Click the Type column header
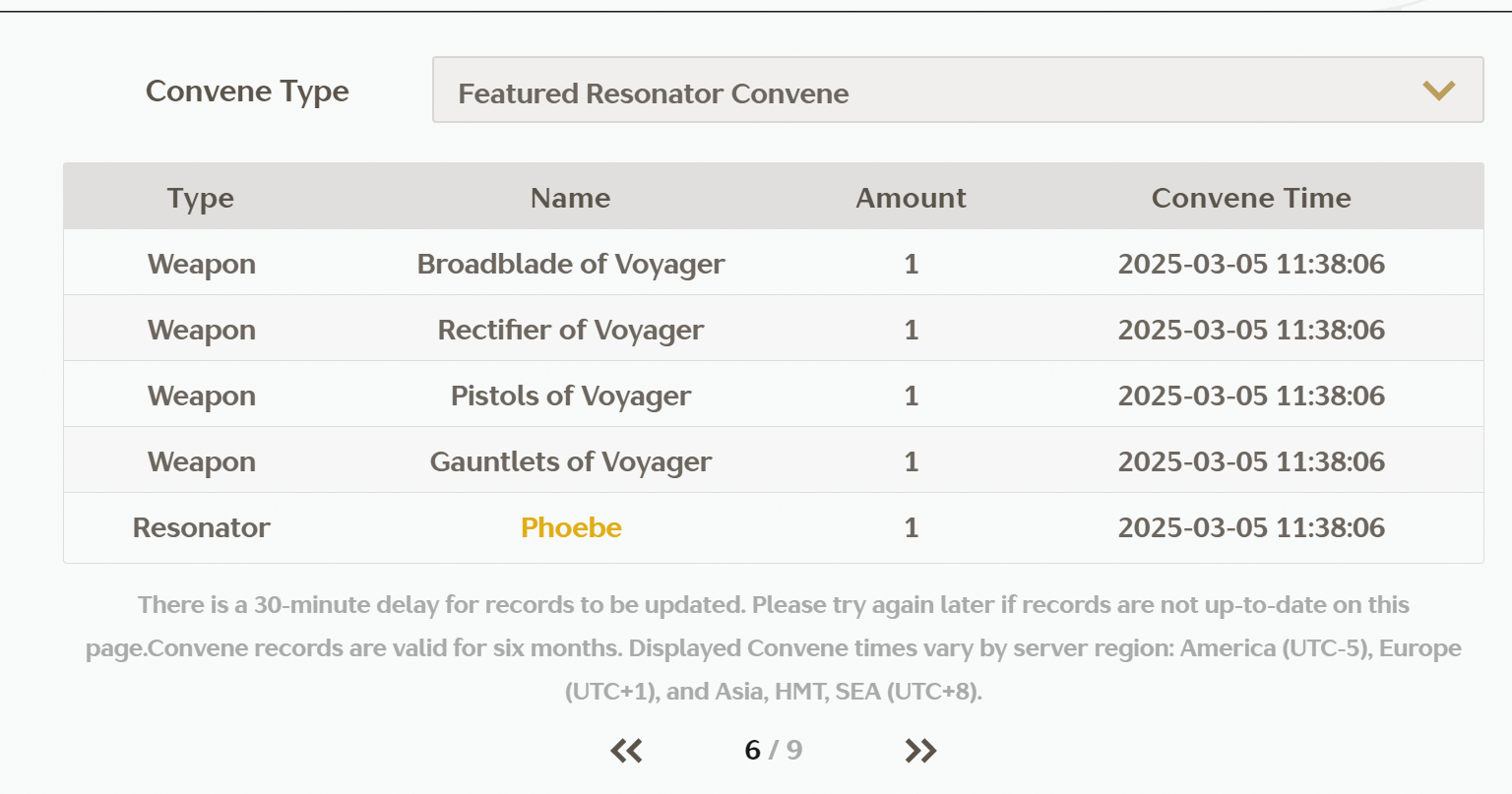The height and width of the screenshot is (794, 1512). [201, 198]
